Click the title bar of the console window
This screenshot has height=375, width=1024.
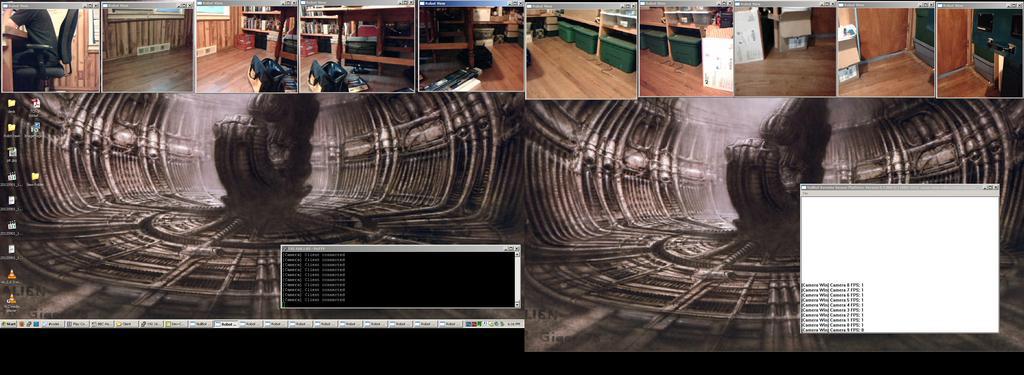[392, 248]
